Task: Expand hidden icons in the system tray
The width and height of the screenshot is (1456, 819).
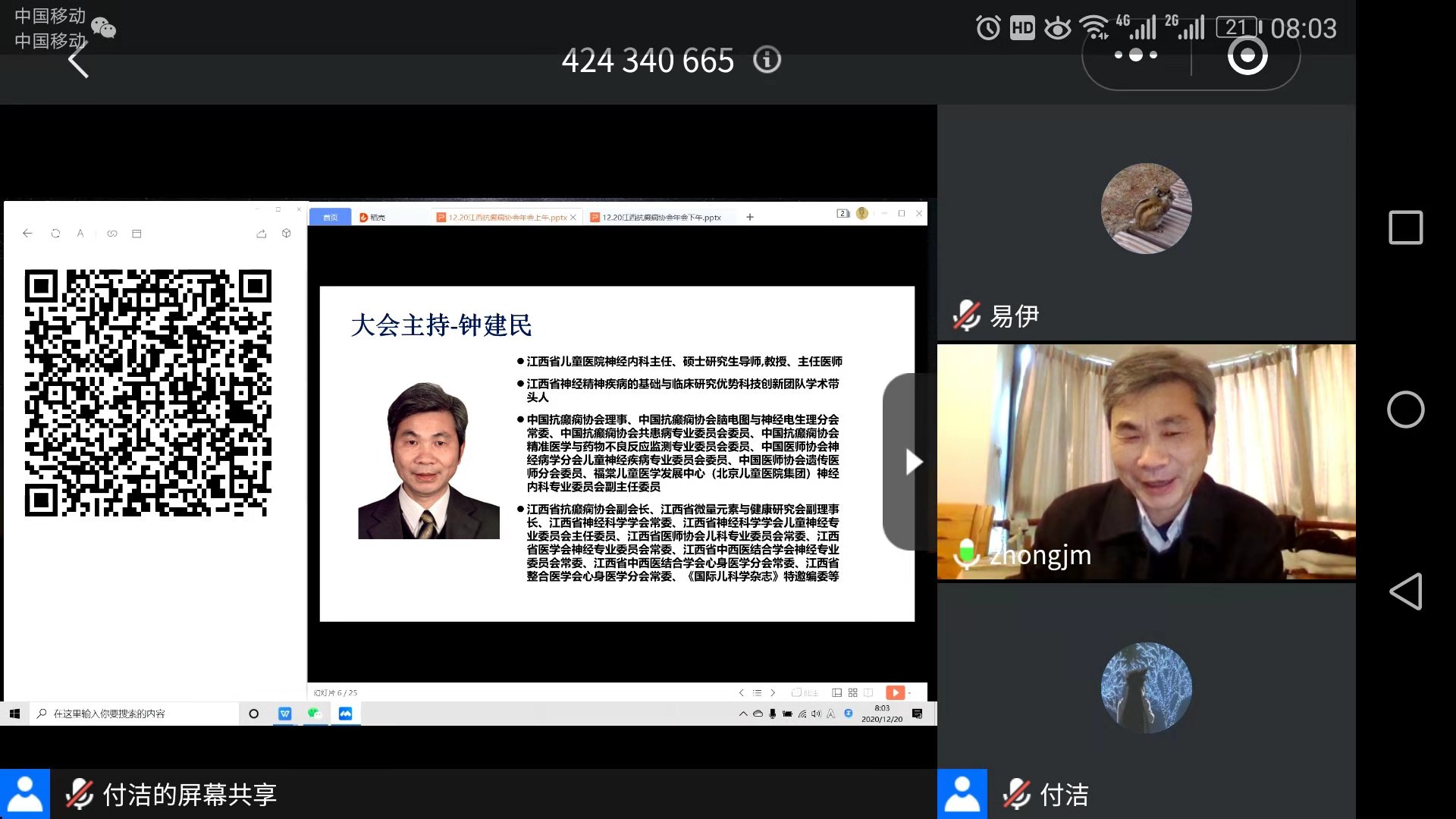Action: [744, 714]
